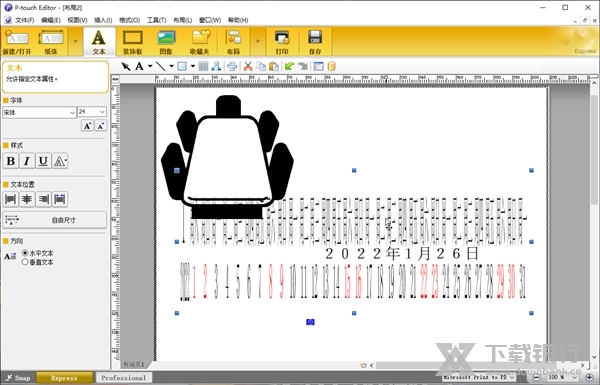This screenshot has height=385, width=600.
Task: Click the 自由尺寸 (Free size) button
Action: click(x=54, y=220)
